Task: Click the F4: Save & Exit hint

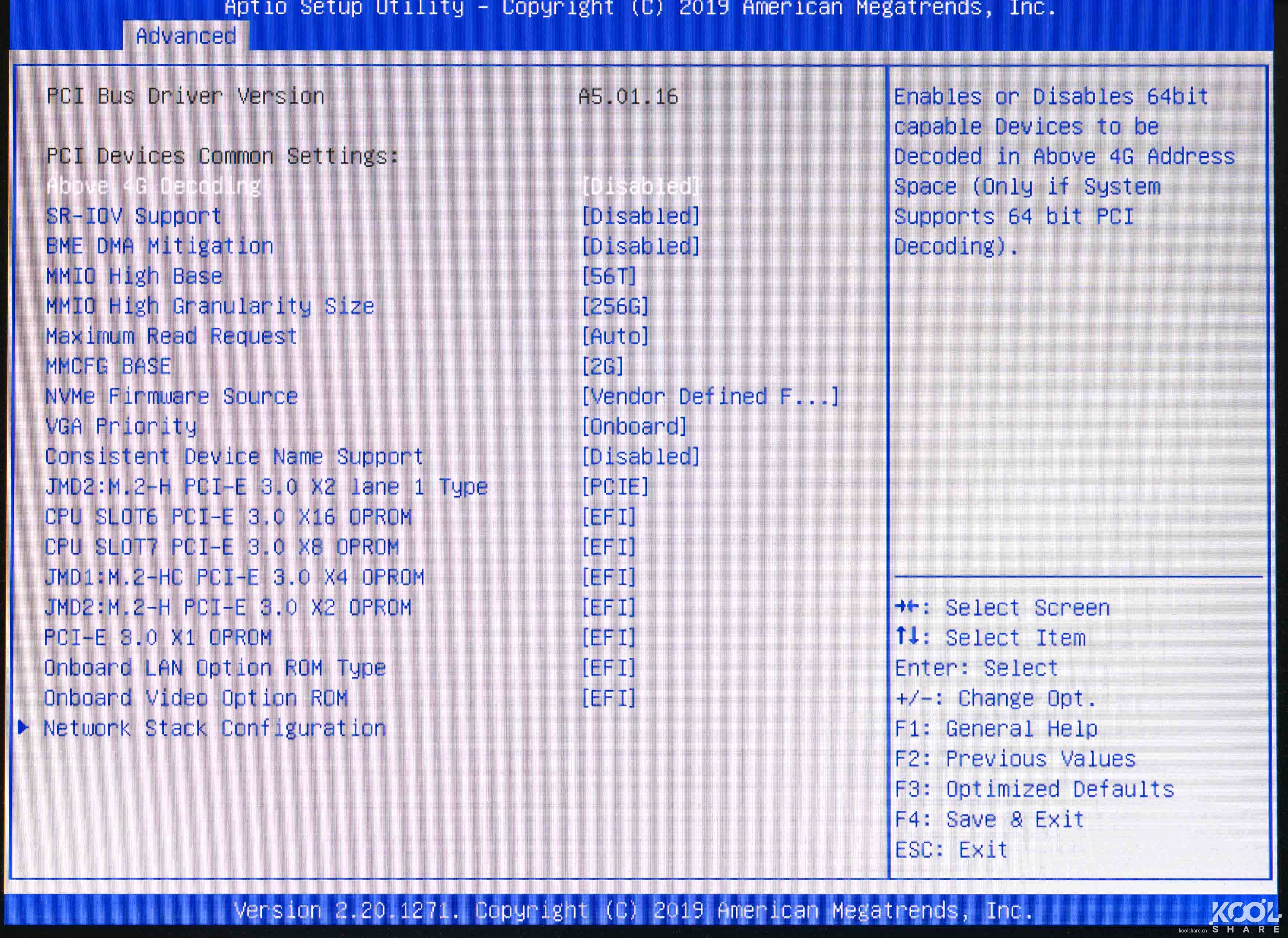Action: point(989,819)
